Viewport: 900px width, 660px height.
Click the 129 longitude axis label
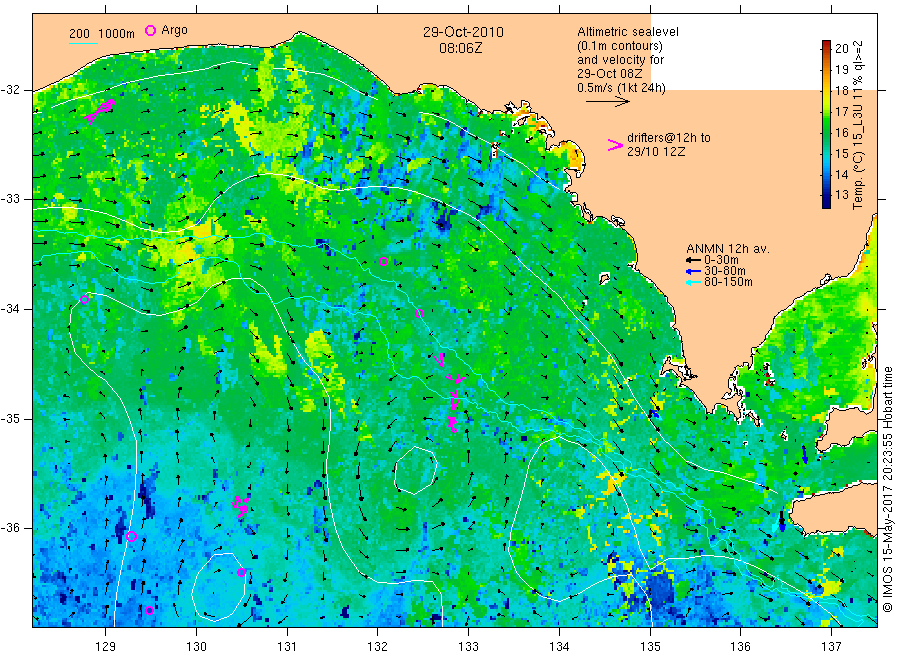point(106,647)
